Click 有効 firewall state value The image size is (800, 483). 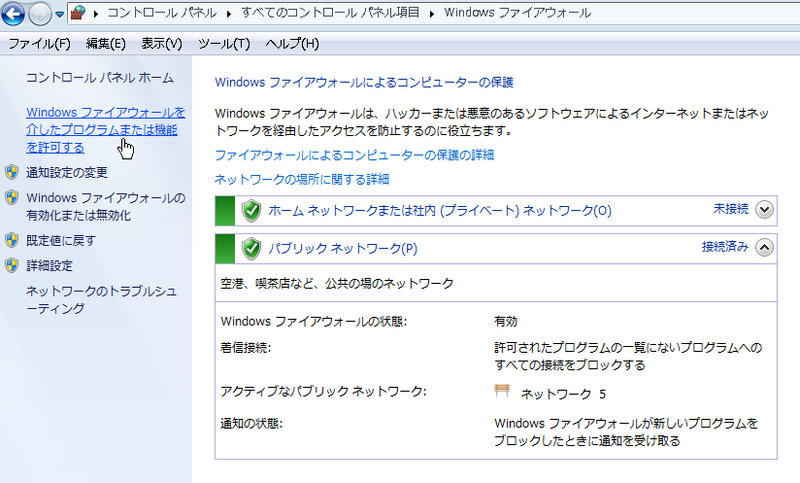506,322
